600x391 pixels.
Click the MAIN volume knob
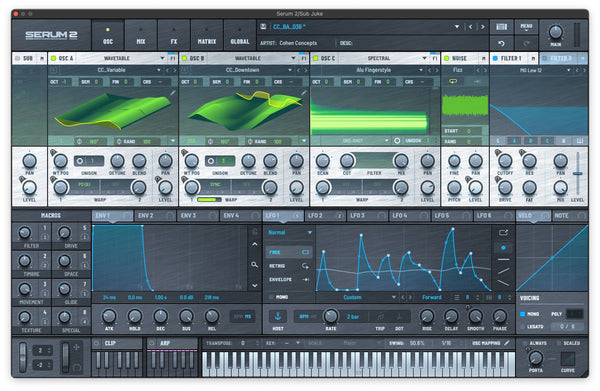555,32
